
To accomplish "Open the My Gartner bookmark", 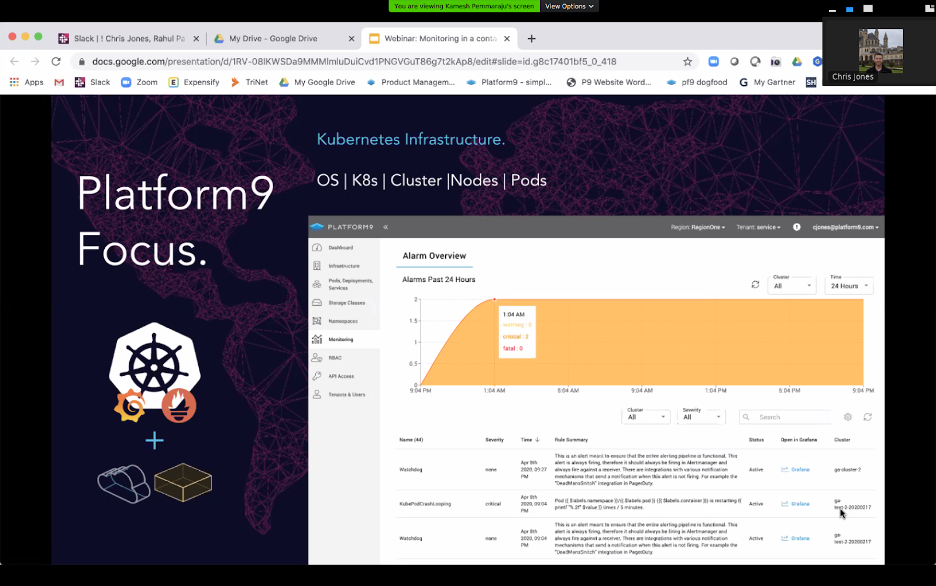I will pyautogui.click(x=767, y=82).
